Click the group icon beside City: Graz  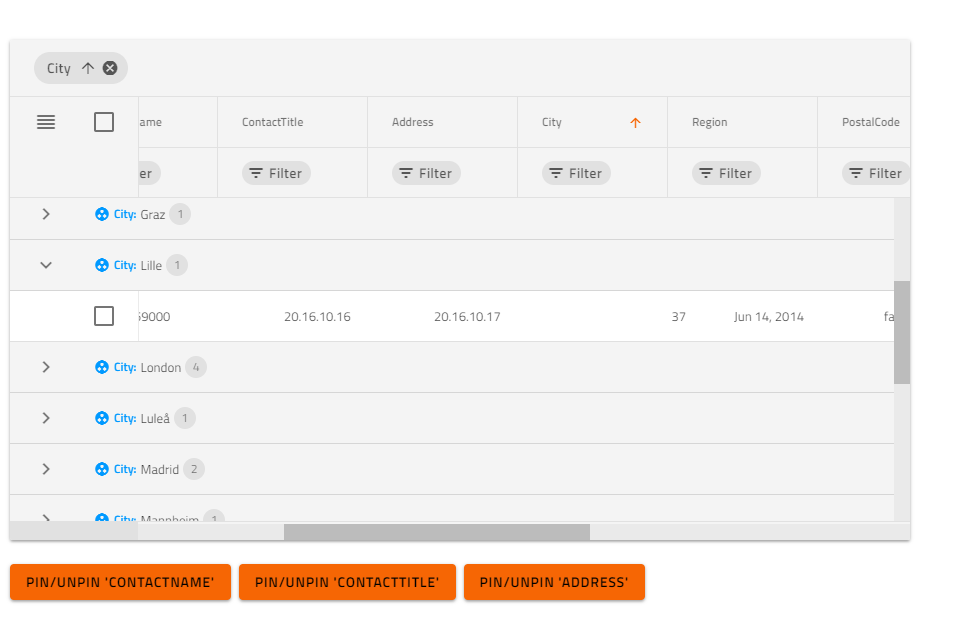102,214
